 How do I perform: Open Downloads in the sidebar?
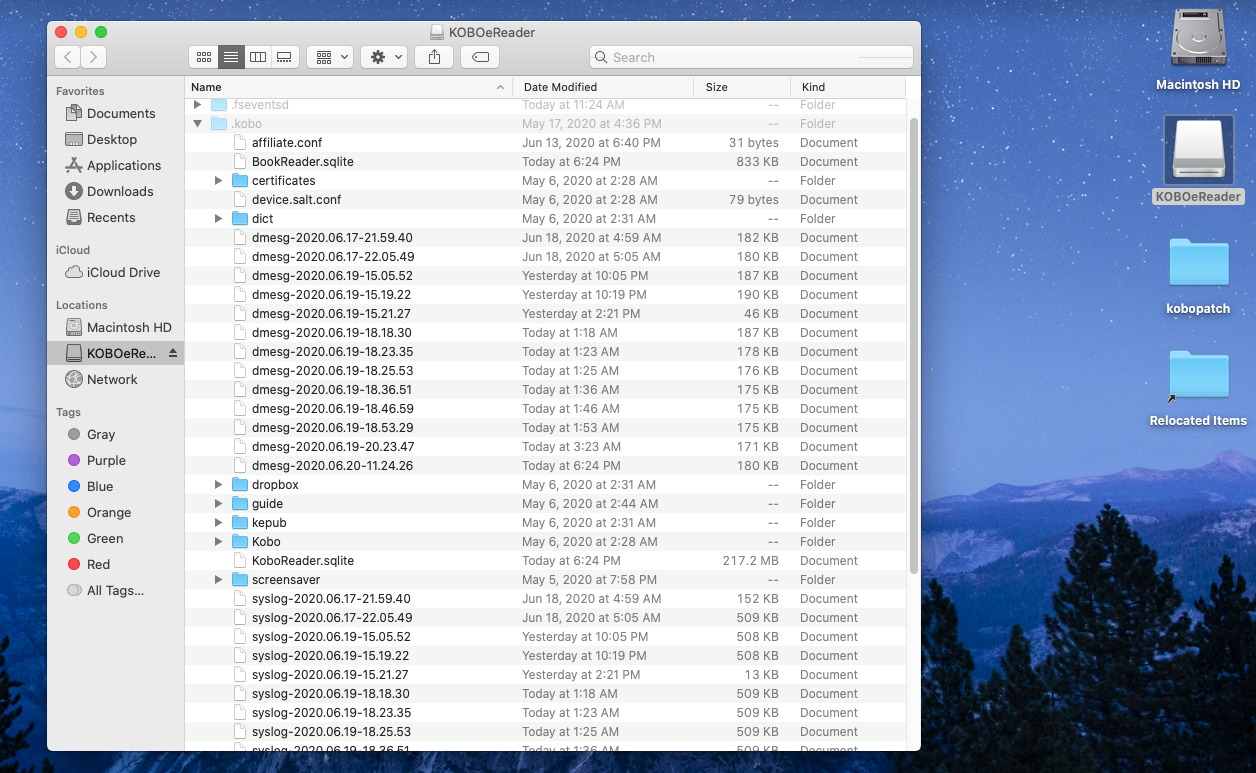(x=120, y=191)
